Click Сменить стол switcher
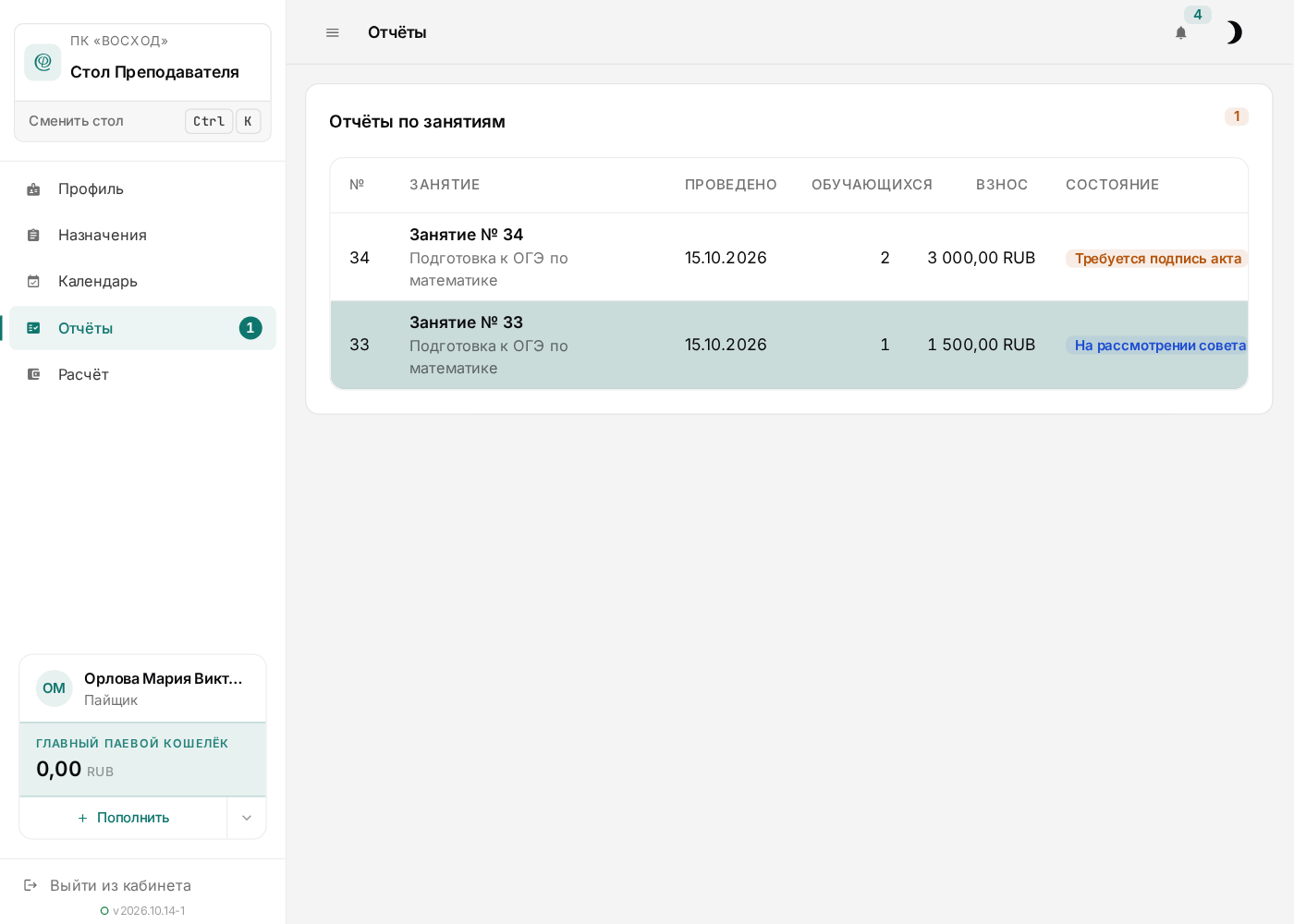 click(142, 121)
